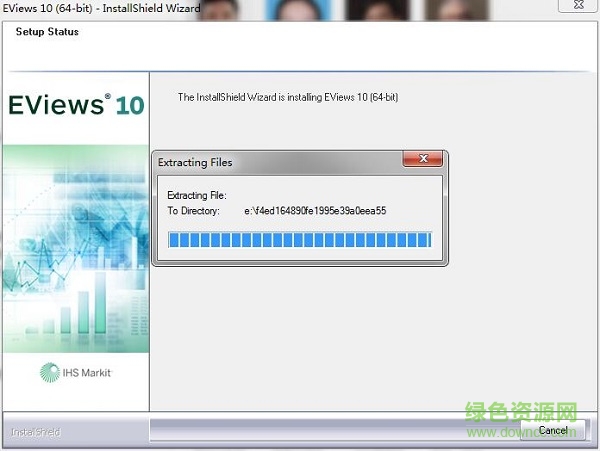This screenshot has width=600, height=451.
Task: Click the window title EViews 10 (64-bit)
Action: point(101,8)
